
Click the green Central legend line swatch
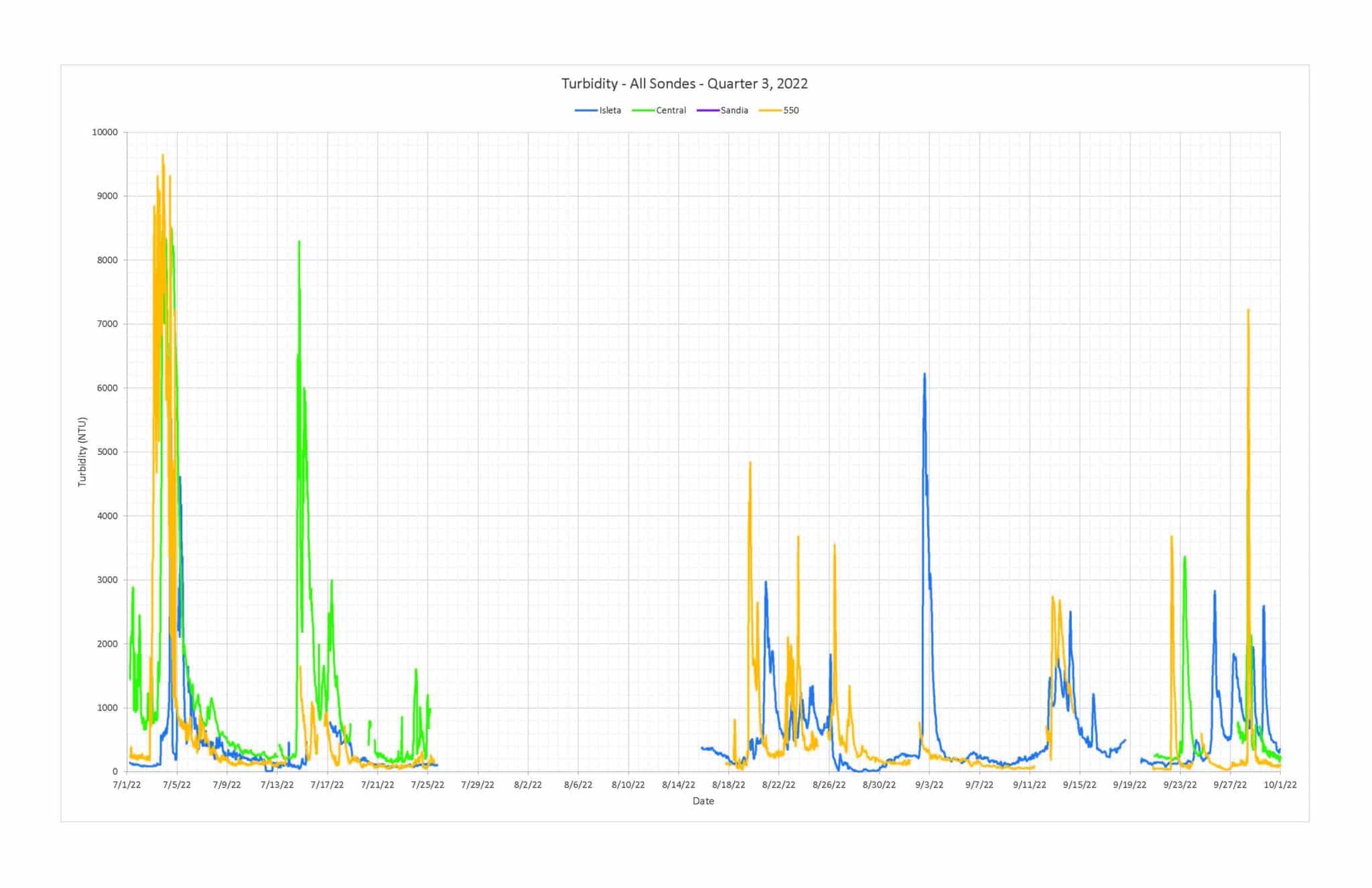click(643, 111)
